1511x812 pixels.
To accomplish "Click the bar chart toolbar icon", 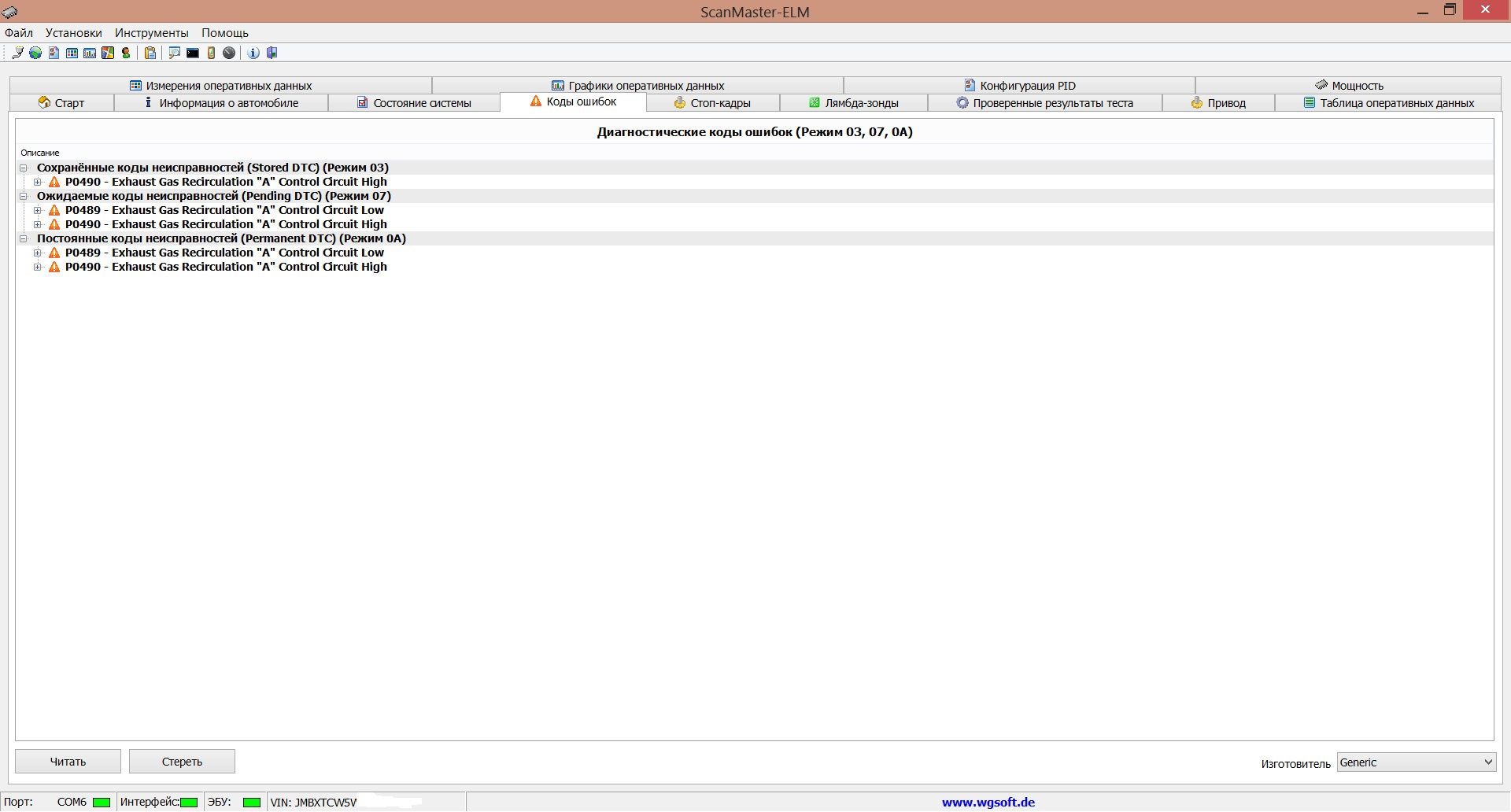I will [x=90, y=53].
